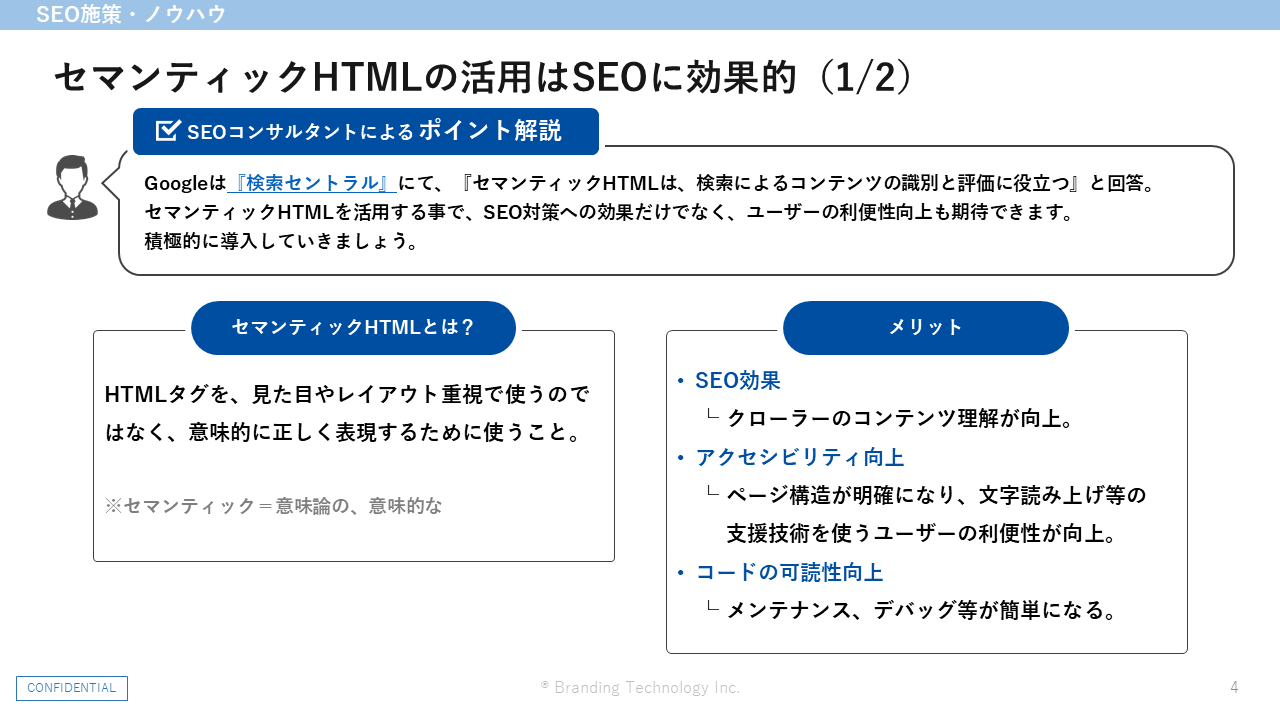Click the CONFIDENTIAL label box
The image size is (1280, 720).
tap(72, 688)
